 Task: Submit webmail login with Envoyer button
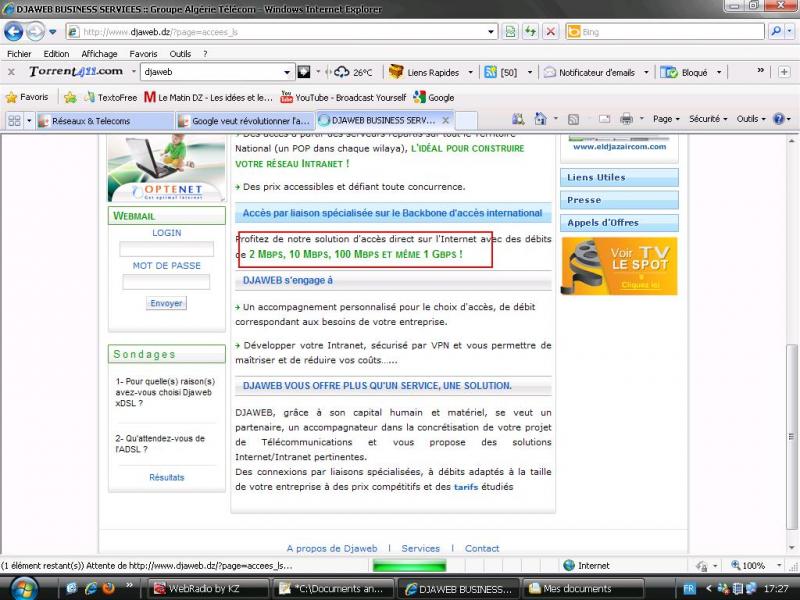click(166, 303)
